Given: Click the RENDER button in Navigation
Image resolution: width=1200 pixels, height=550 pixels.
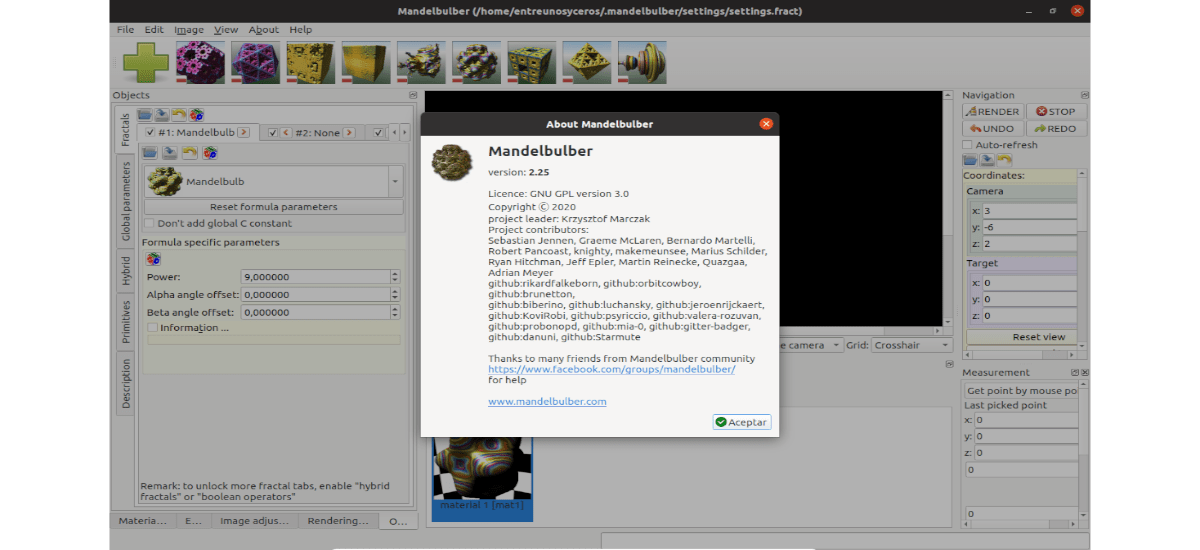Looking at the screenshot, I should (992, 112).
